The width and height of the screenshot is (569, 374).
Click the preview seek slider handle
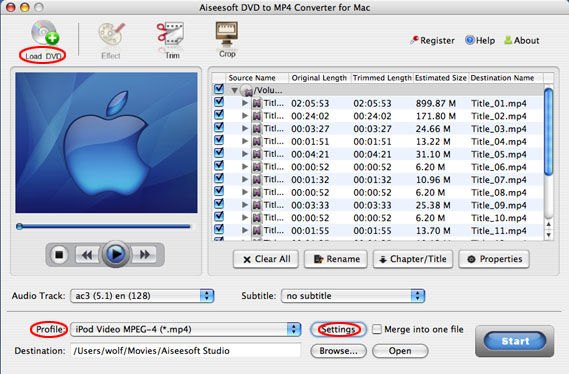tap(20, 227)
